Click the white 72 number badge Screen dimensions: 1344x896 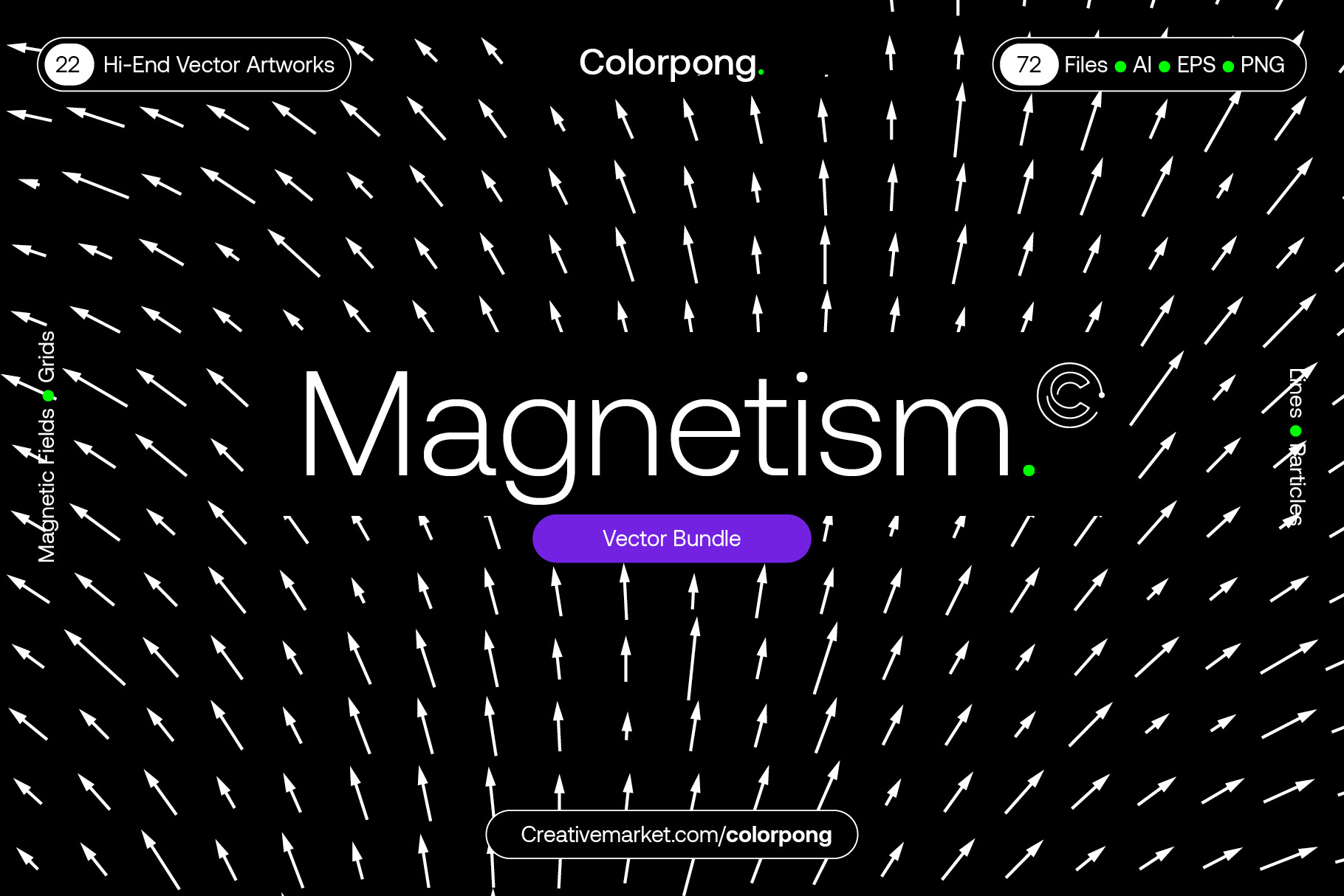pos(1028,65)
